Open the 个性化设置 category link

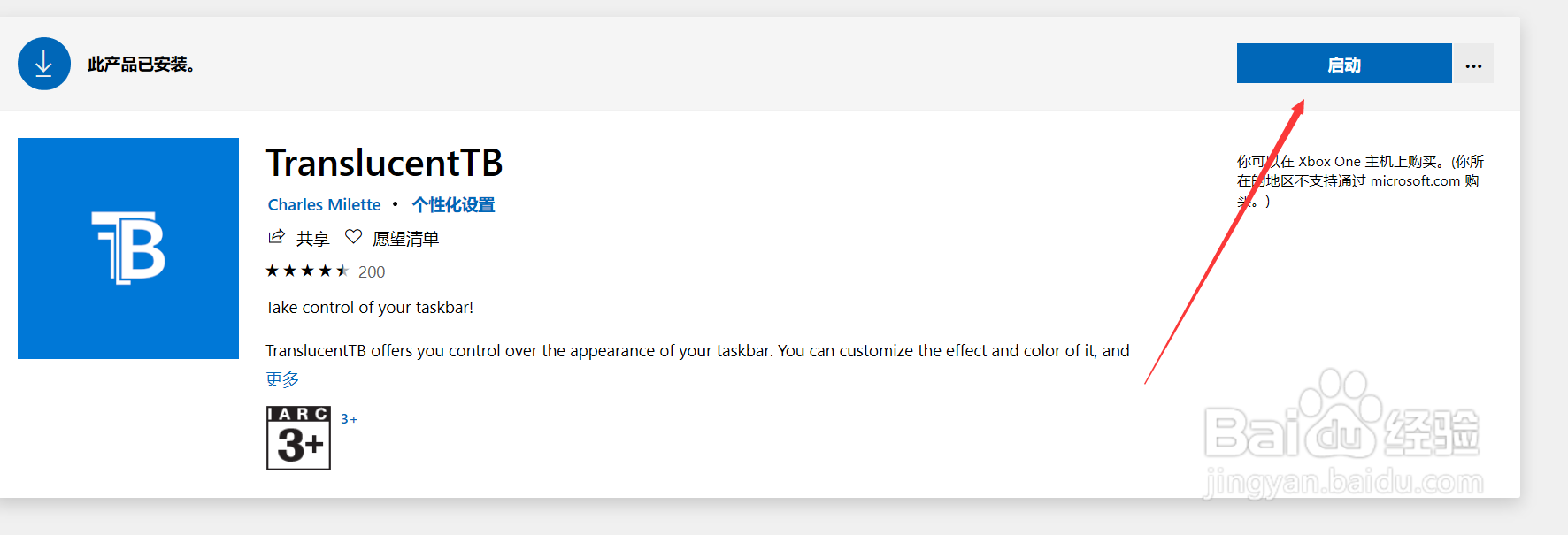(x=453, y=205)
